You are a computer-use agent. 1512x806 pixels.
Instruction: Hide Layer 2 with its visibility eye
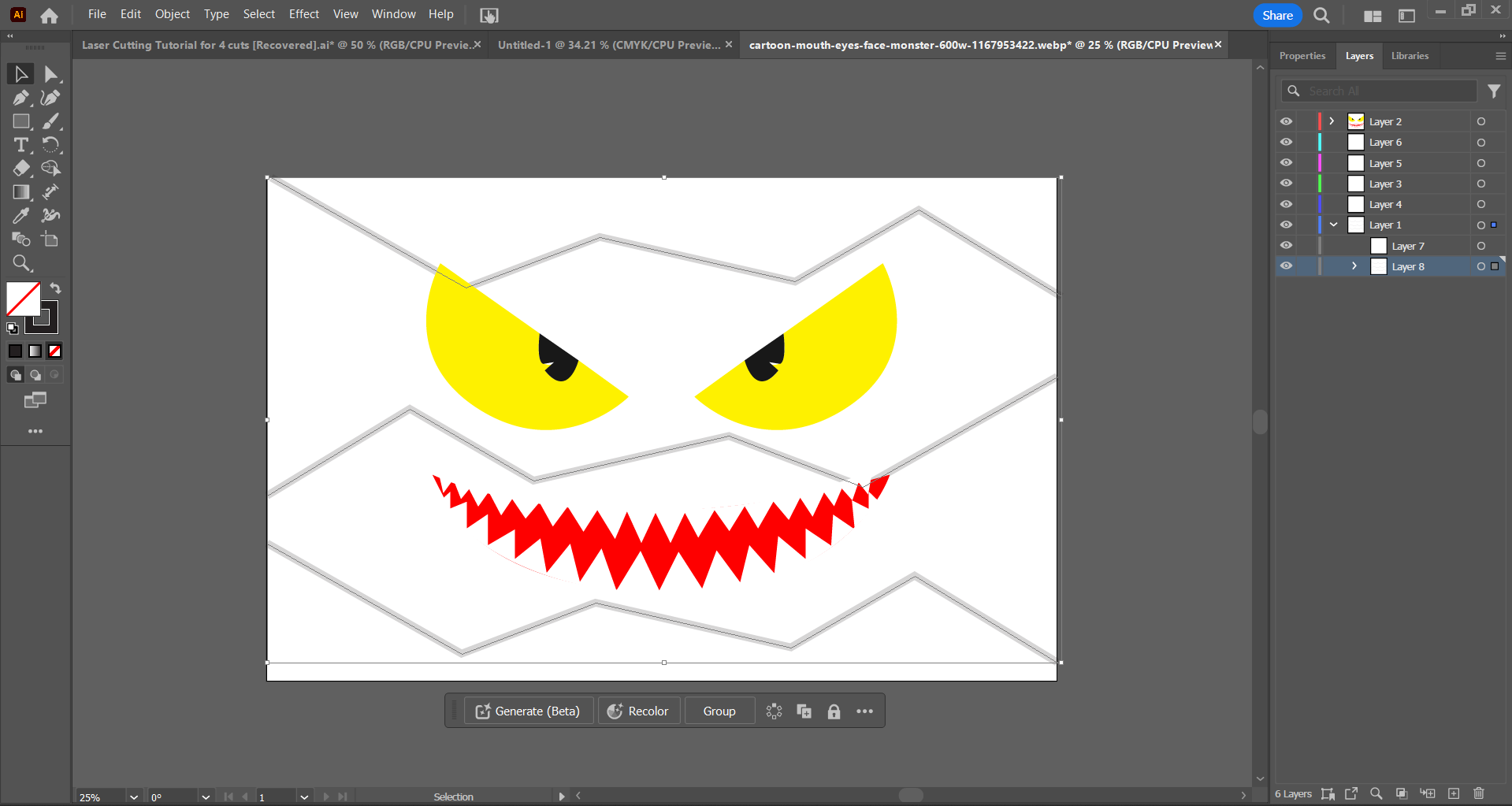coord(1287,121)
